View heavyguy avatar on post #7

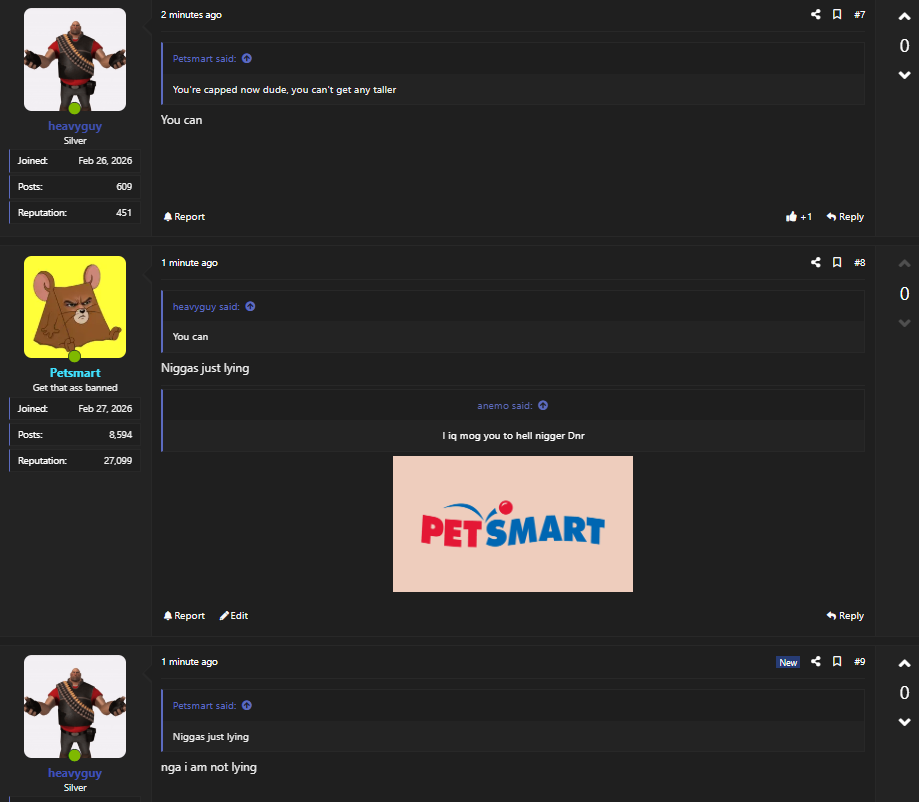75,59
